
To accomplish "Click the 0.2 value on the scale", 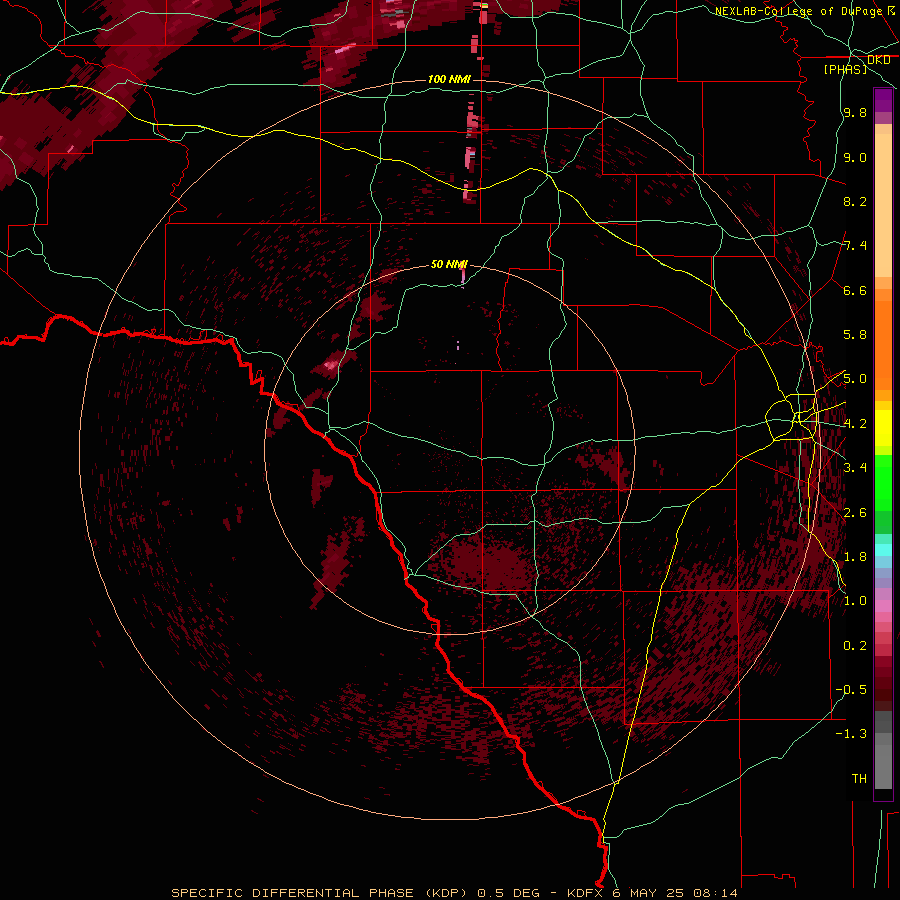I will pyautogui.click(x=855, y=646).
